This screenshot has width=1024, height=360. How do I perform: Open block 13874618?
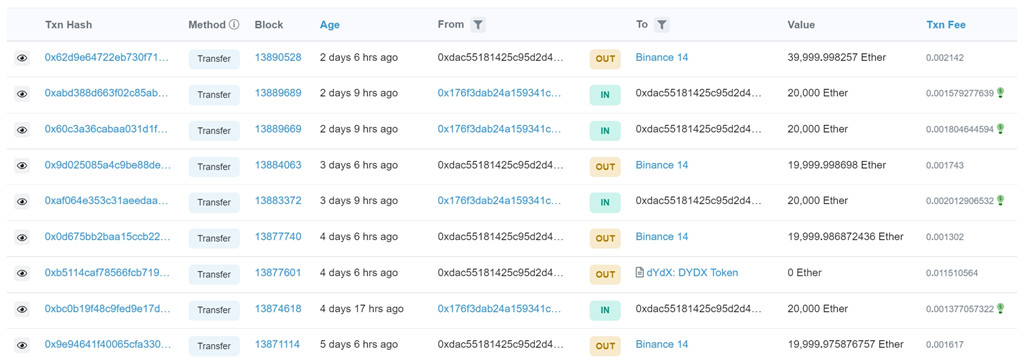[x=278, y=308]
